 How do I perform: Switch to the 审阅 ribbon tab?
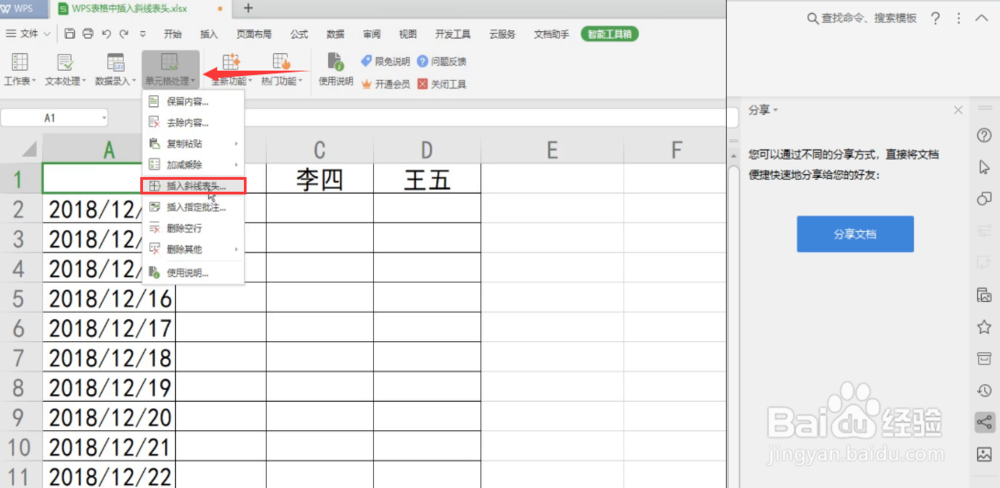pyautogui.click(x=372, y=34)
